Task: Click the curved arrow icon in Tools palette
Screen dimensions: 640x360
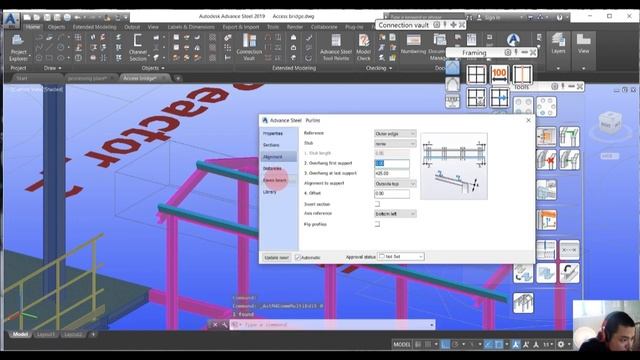Action: click(x=569, y=273)
